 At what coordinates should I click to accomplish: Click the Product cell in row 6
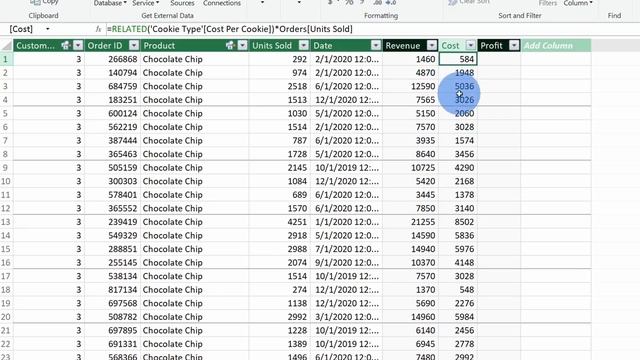[195, 127]
